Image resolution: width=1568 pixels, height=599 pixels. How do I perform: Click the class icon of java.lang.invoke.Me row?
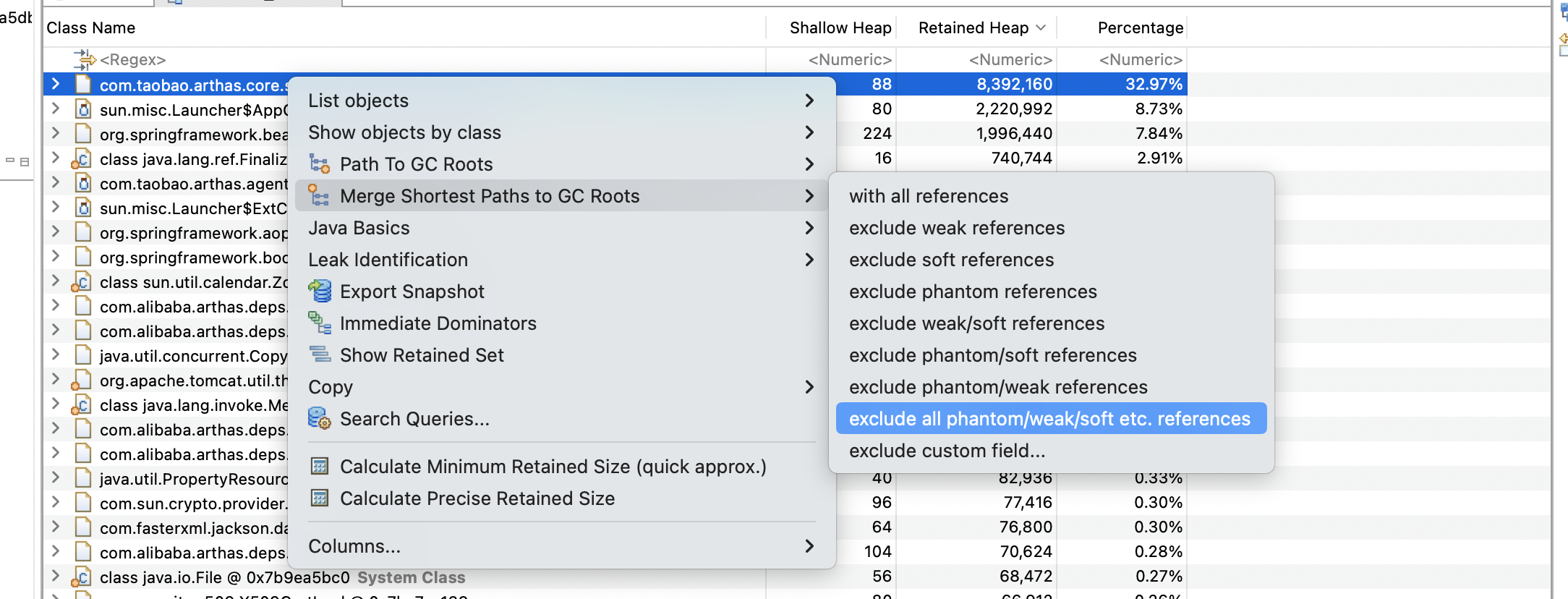click(82, 404)
